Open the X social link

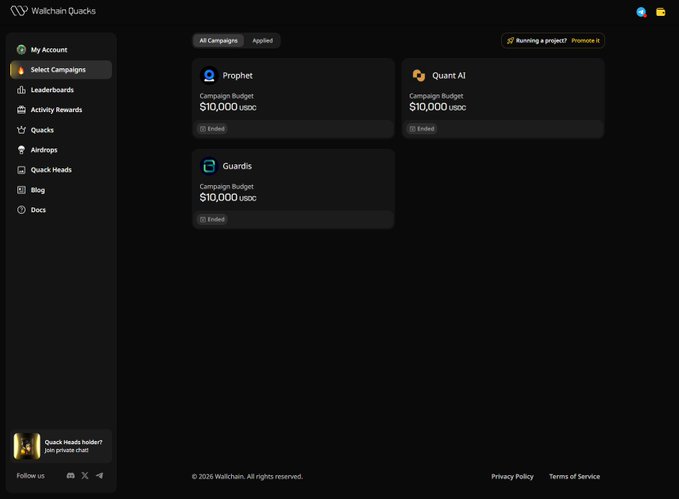[x=85, y=476]
